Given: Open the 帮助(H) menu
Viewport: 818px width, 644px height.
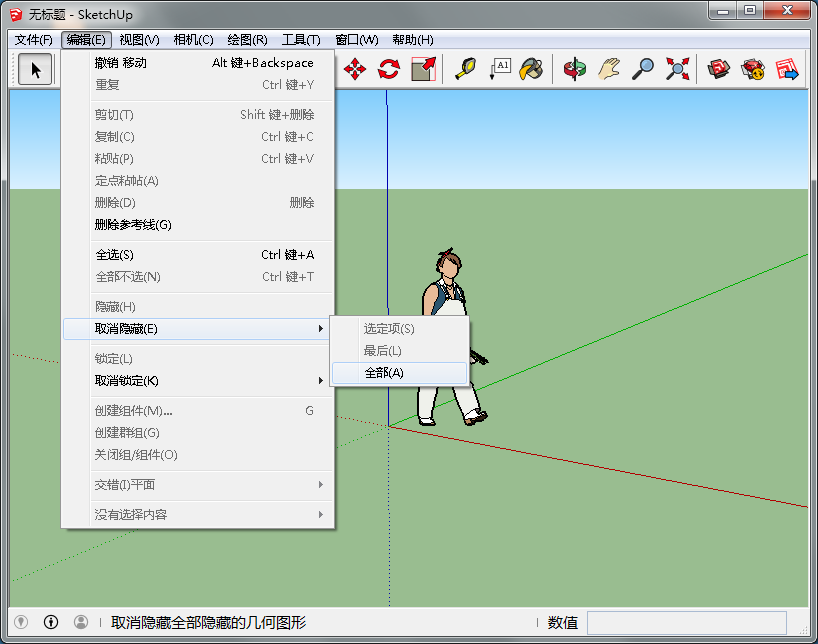Looking at the screenshot, I should (x=412, y=40).
